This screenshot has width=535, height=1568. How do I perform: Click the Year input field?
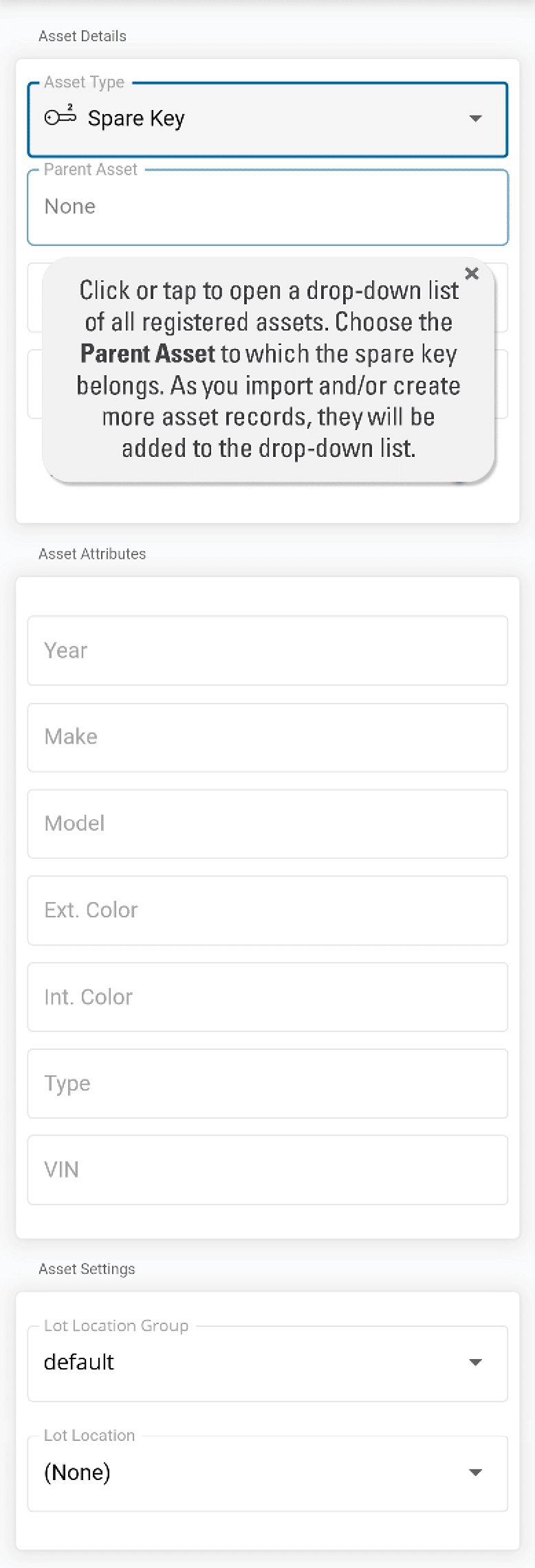(x=267, y=651)
